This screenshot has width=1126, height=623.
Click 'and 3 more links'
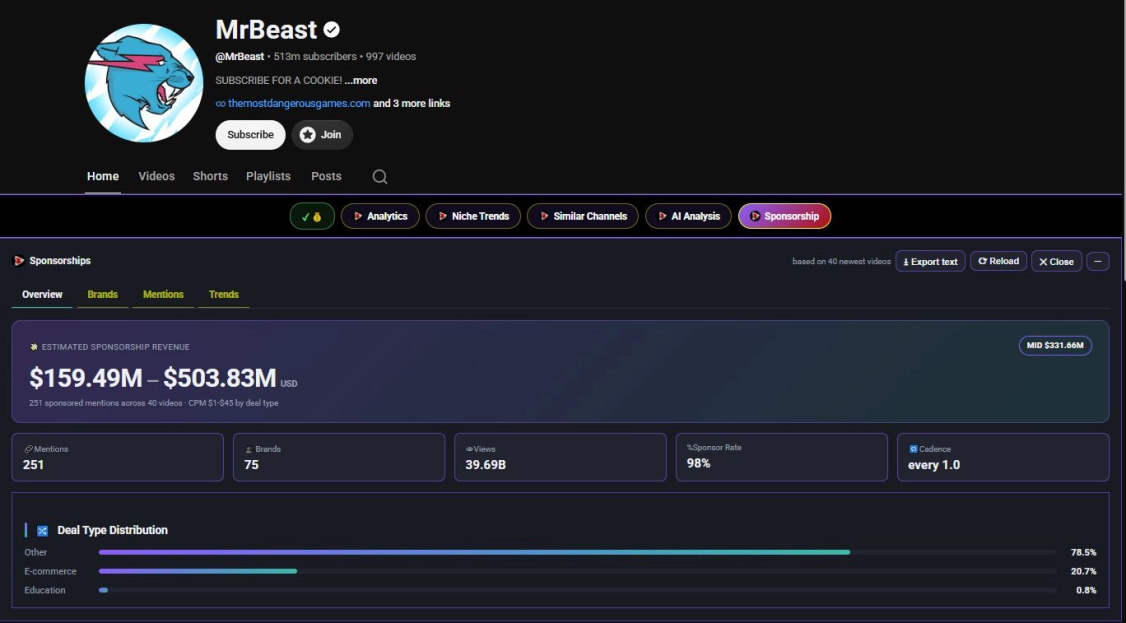411,103
